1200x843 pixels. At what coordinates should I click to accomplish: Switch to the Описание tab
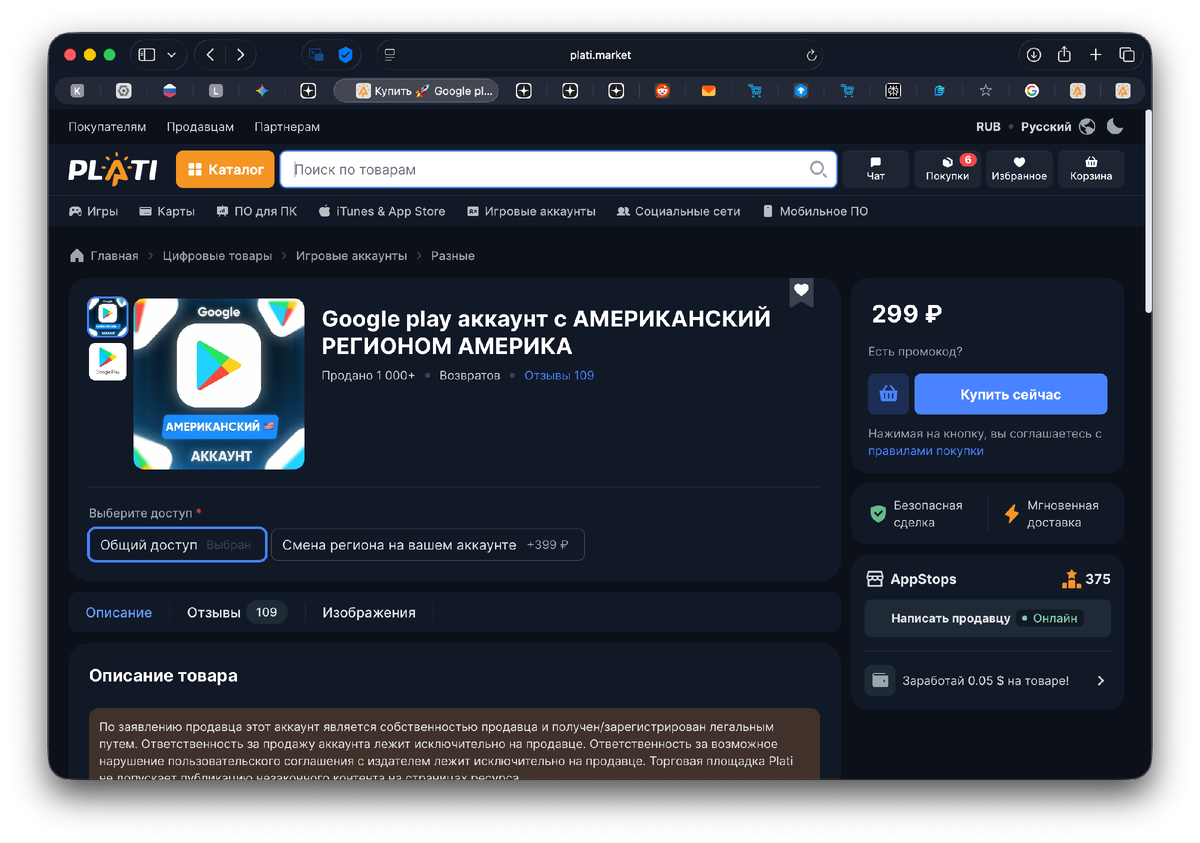tap(119, 612)
